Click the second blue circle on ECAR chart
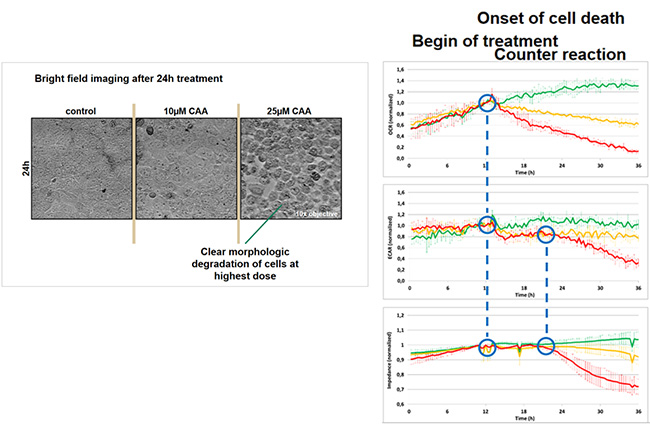Image resolution: width=650 pixels, height=432 pixels. click(546, 235)
